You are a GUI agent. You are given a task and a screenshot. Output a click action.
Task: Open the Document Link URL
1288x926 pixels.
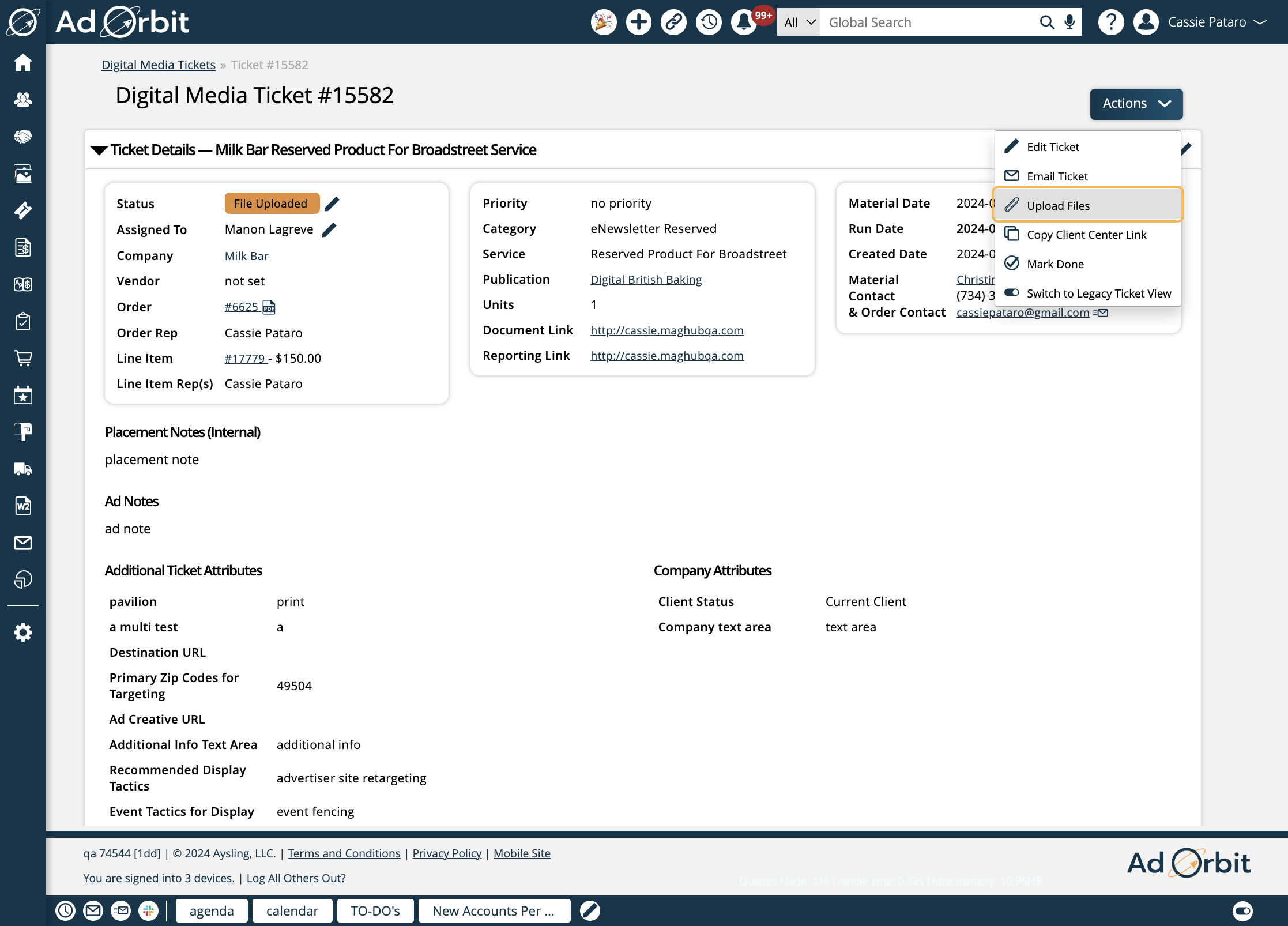coord(667,330)
